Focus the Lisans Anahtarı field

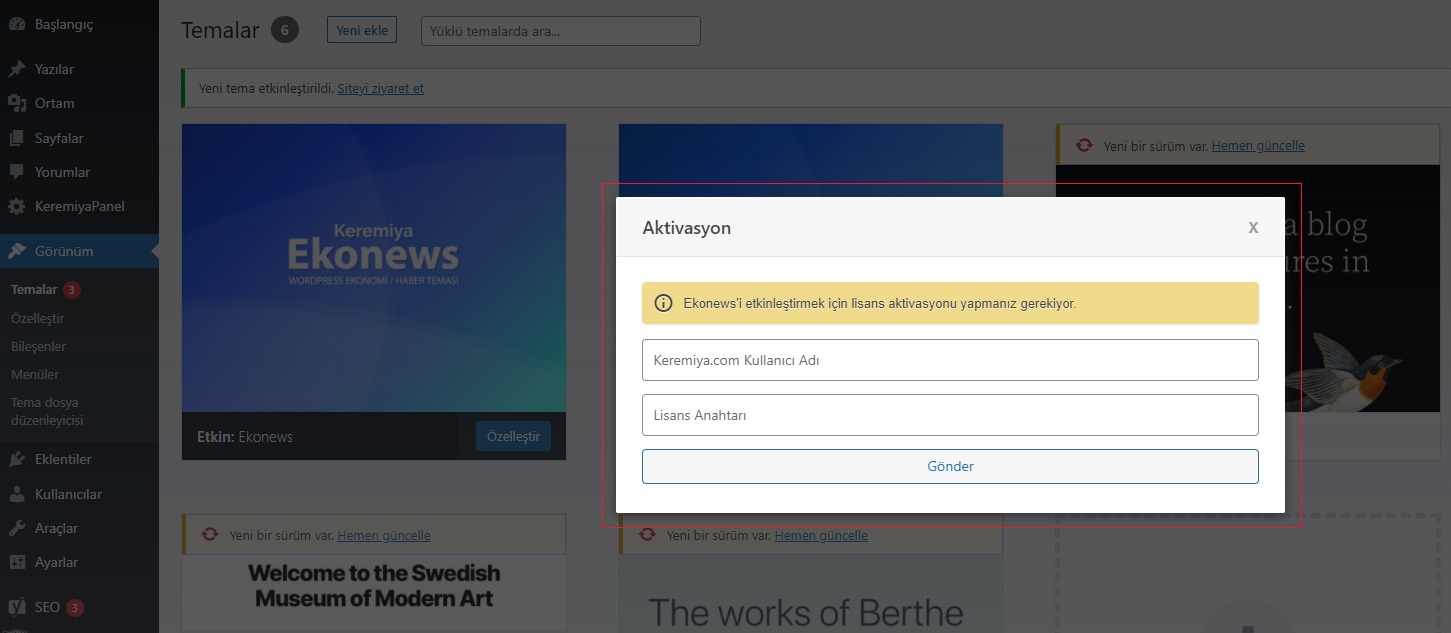(x=950, y=415)
